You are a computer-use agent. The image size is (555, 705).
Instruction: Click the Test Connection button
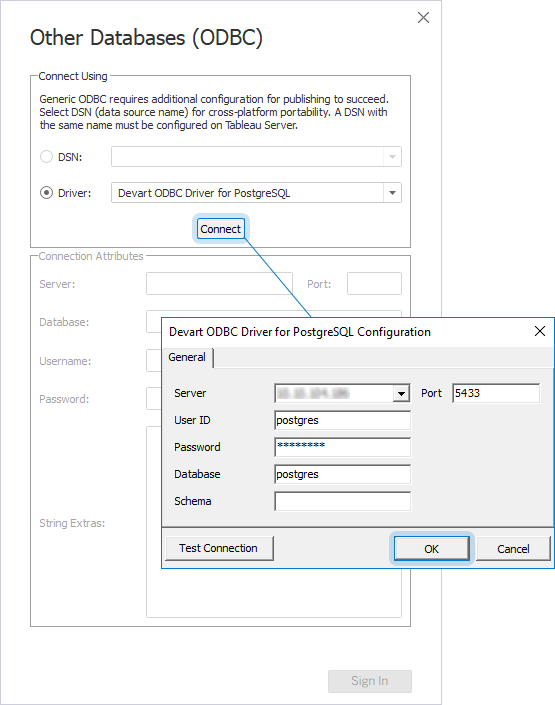coord(219,548)
